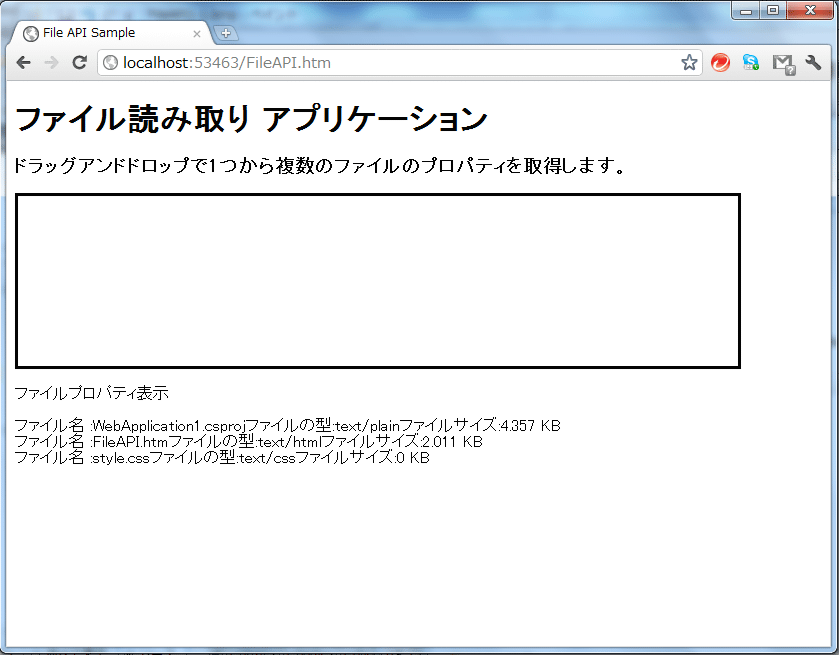Close the File API Sample tab
This screenshot has width=839, height=655.
click(x=195, y=31)
